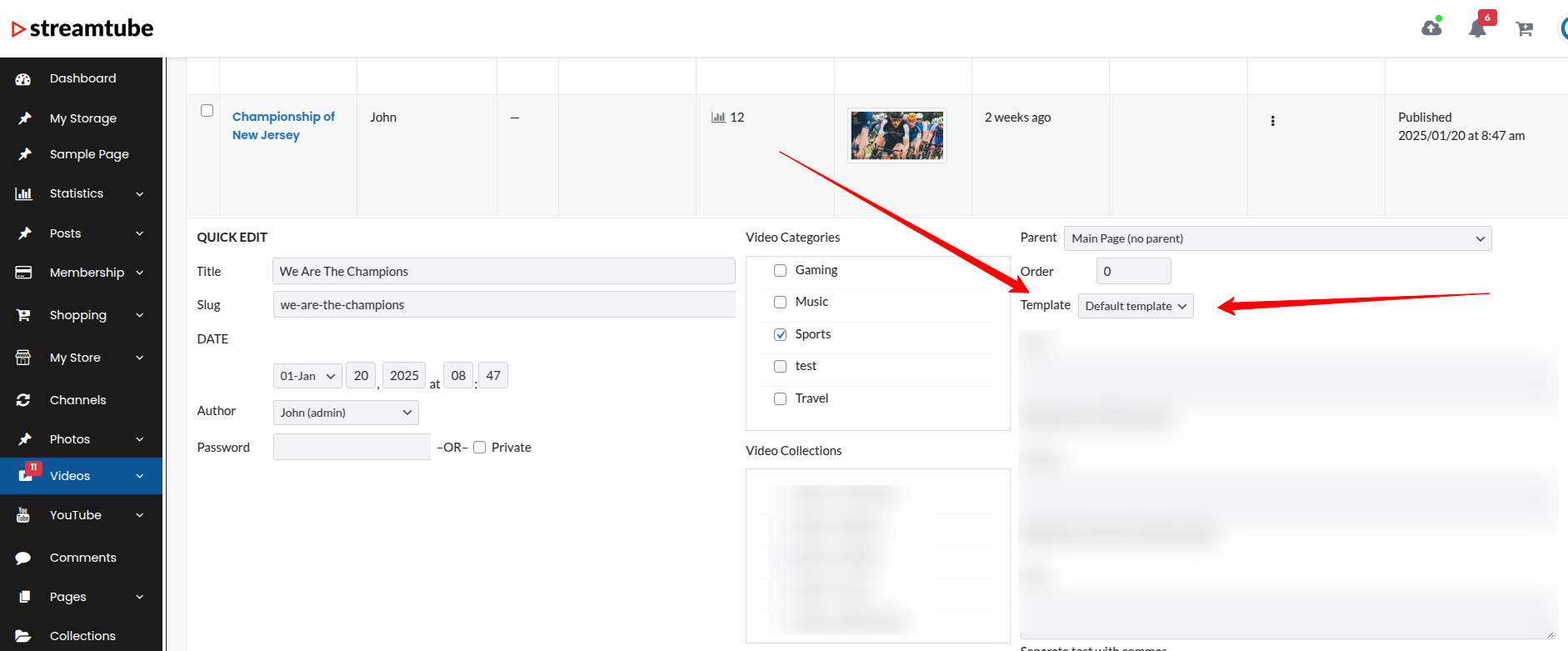Open the Membership sidebar menu
Screen dimensions: 1568x651
point(87,273)
